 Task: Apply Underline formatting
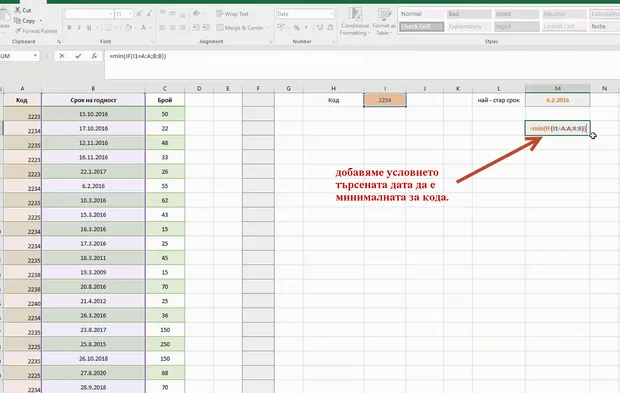[x=89, y=28]
